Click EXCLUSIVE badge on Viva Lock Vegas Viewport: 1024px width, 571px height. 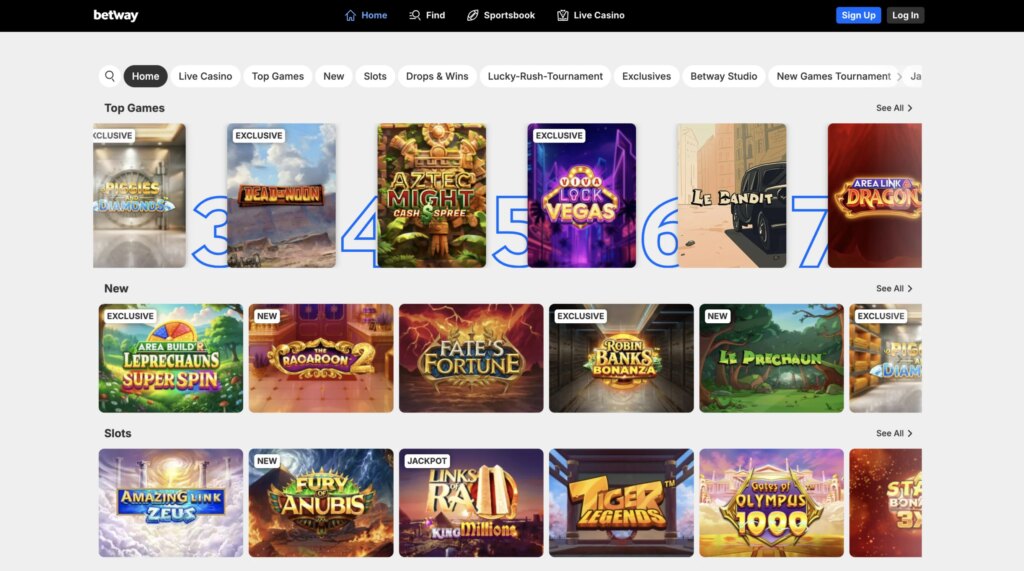tap(559, 136)
